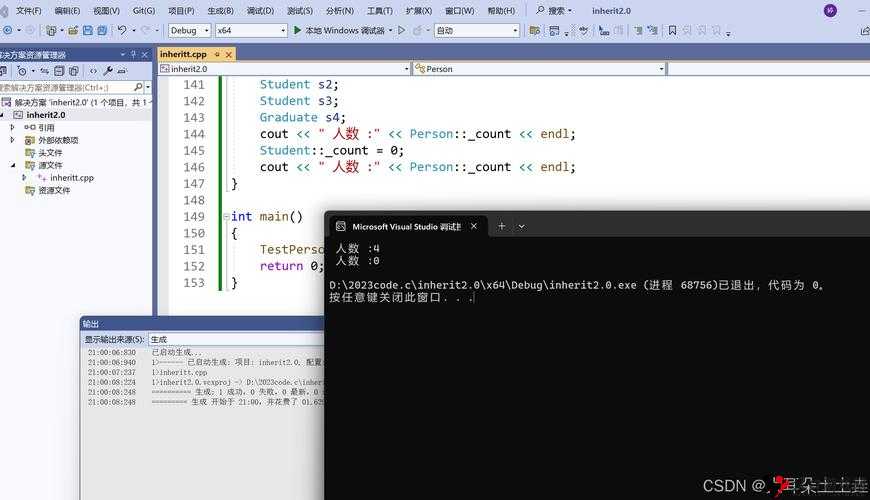Image resolution: width=870 pixels, height=500 pixels.
Task: Click the collapse all icon in Solution Explorer
Action: (59, 70)
